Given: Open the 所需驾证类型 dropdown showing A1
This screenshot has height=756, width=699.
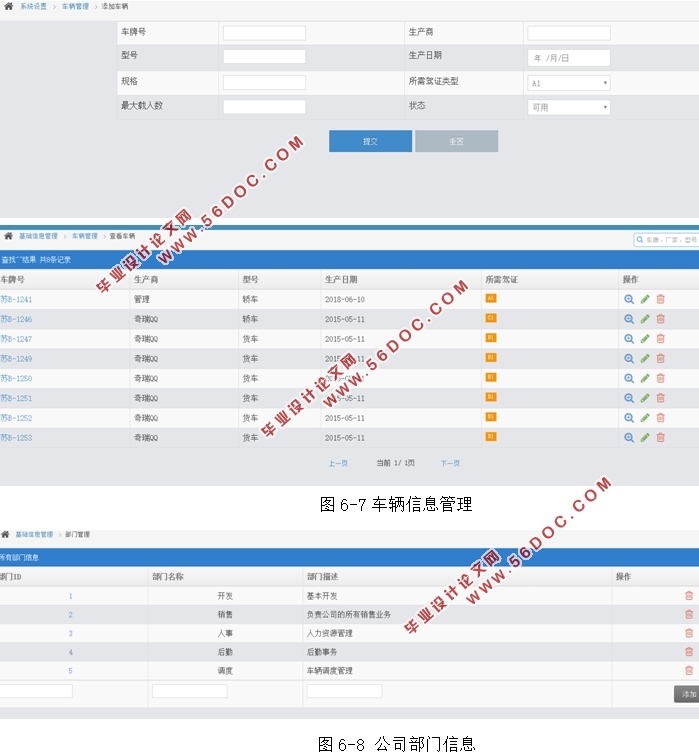Looking at the screenshot, I should [569, 83].
